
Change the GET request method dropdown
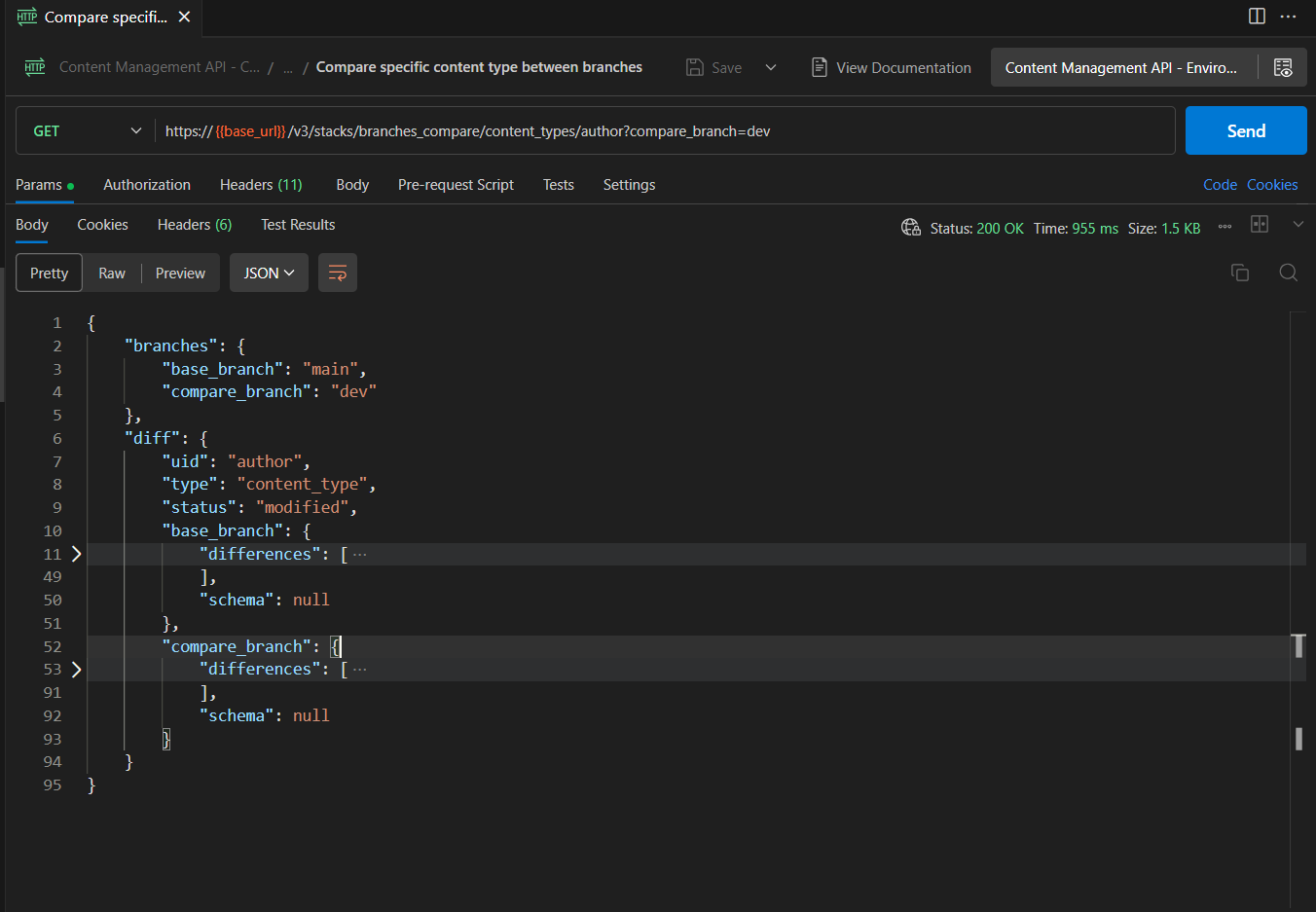coord(86,130)
